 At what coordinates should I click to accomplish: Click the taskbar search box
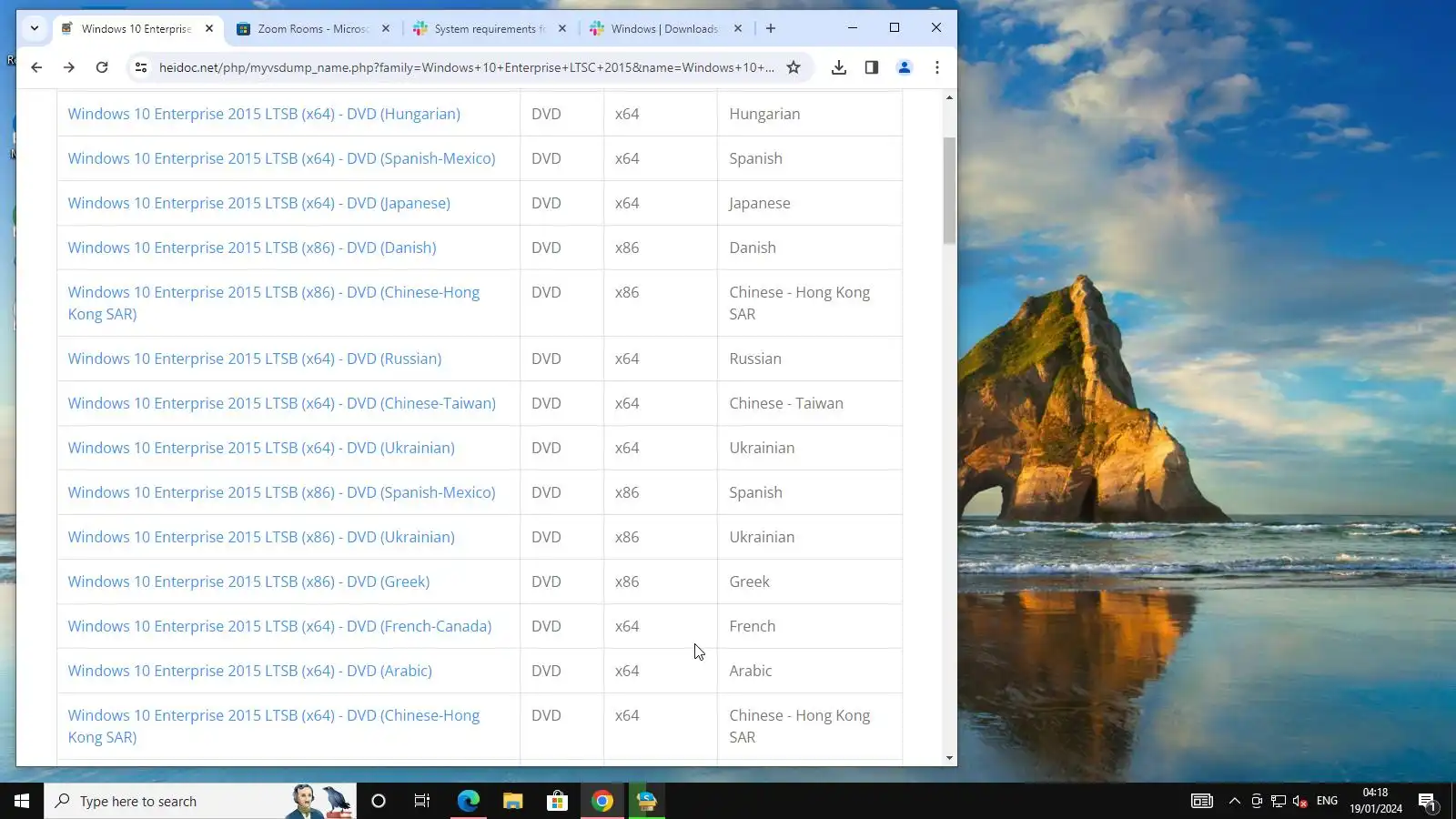pos(200,801)
